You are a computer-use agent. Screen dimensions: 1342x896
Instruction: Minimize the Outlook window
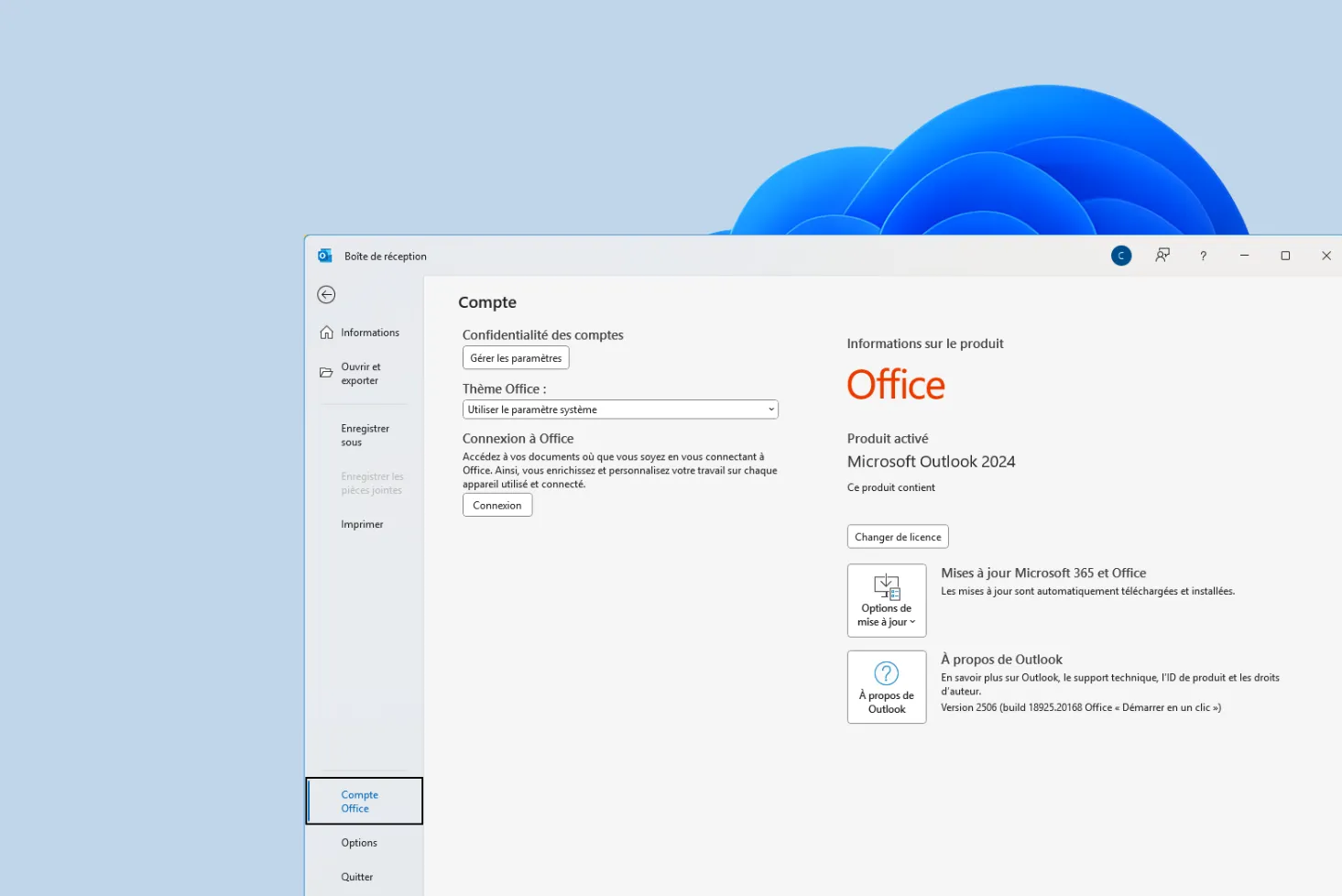1244,256
